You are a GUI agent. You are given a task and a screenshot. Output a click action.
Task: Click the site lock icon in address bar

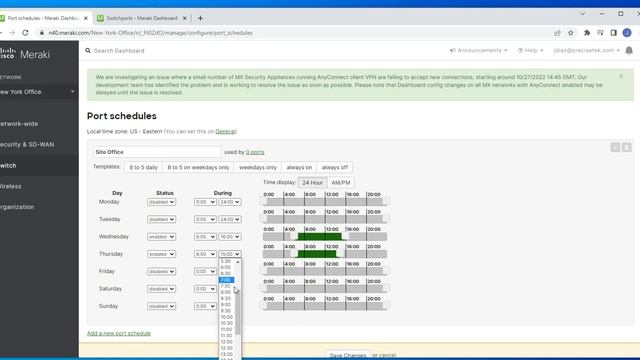point(41,33)
